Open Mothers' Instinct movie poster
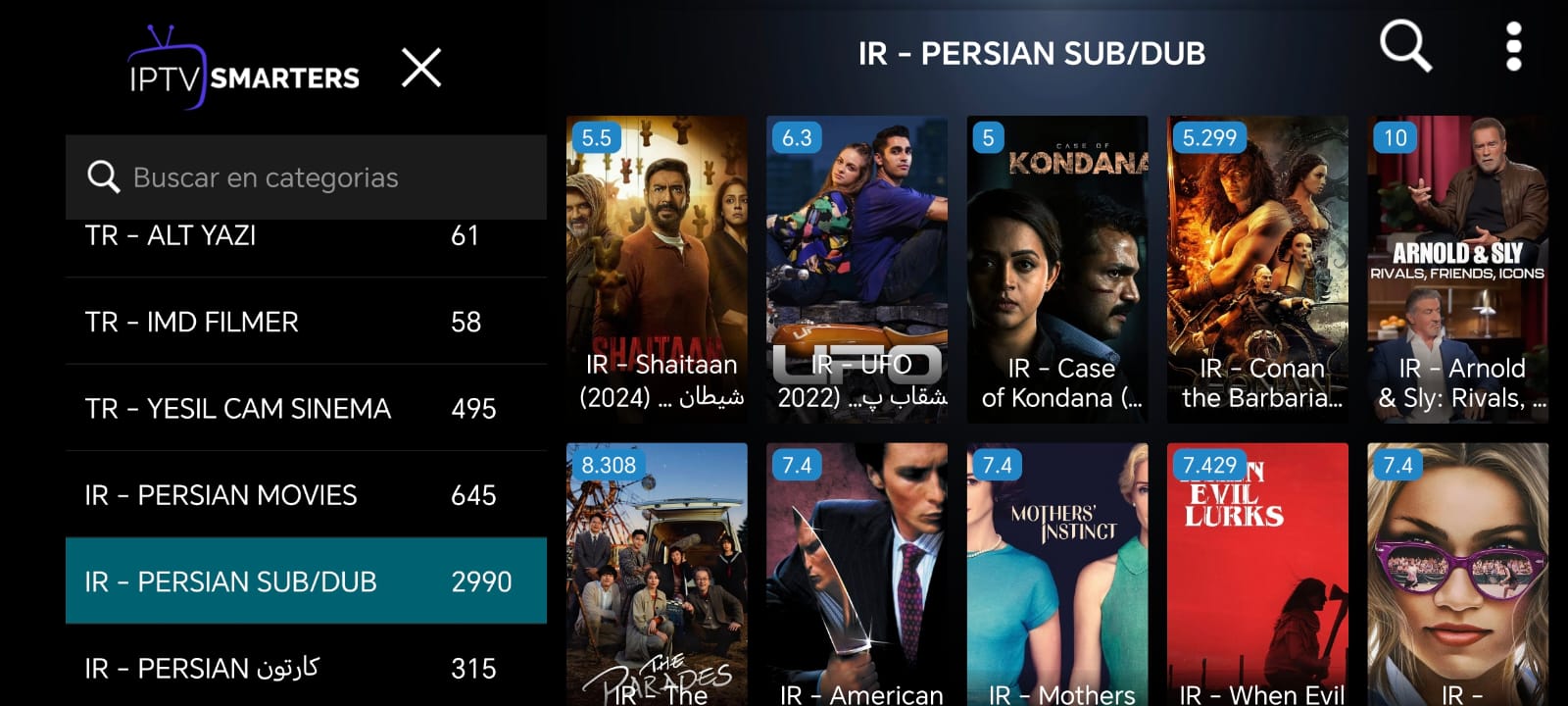This screenshot has height=706, width=1568. (x=1057, y=575)
